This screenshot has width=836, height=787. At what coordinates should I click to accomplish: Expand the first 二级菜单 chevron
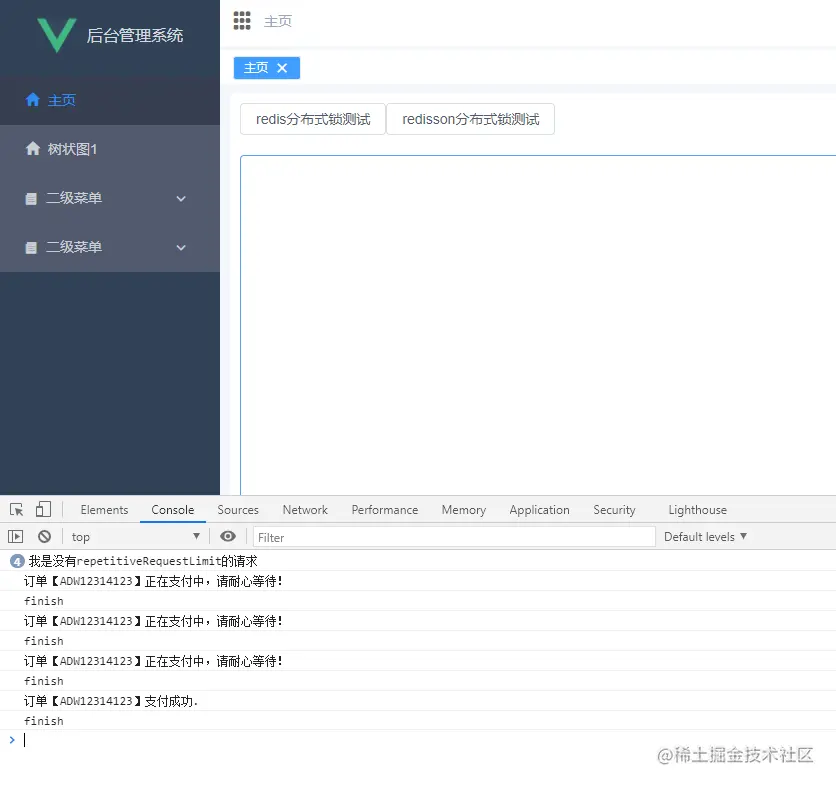pos(181,199)
